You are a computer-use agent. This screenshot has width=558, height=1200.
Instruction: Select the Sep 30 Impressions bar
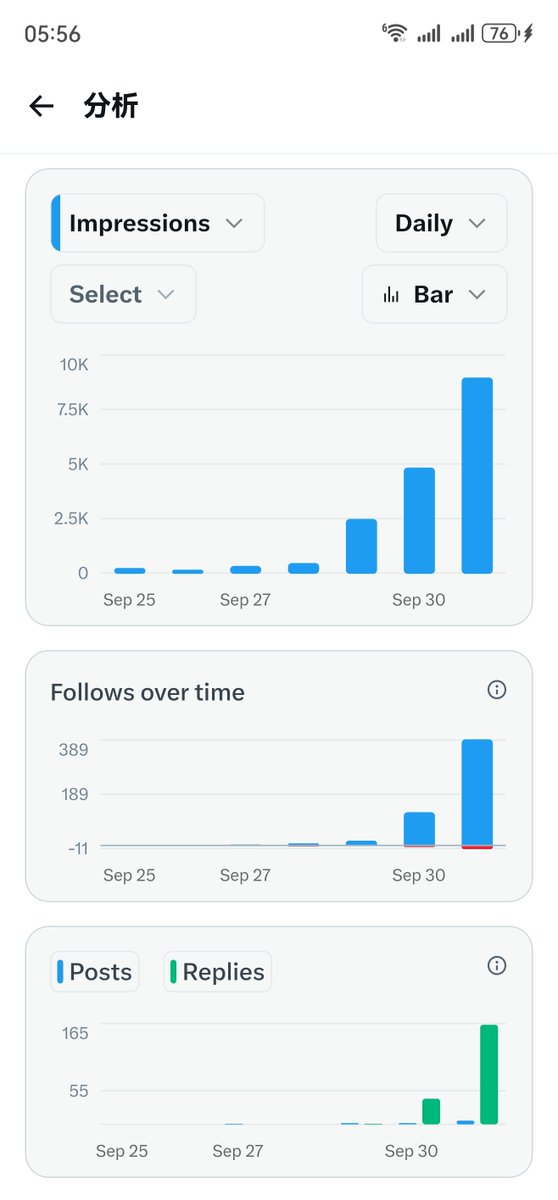tap(419, 521)
